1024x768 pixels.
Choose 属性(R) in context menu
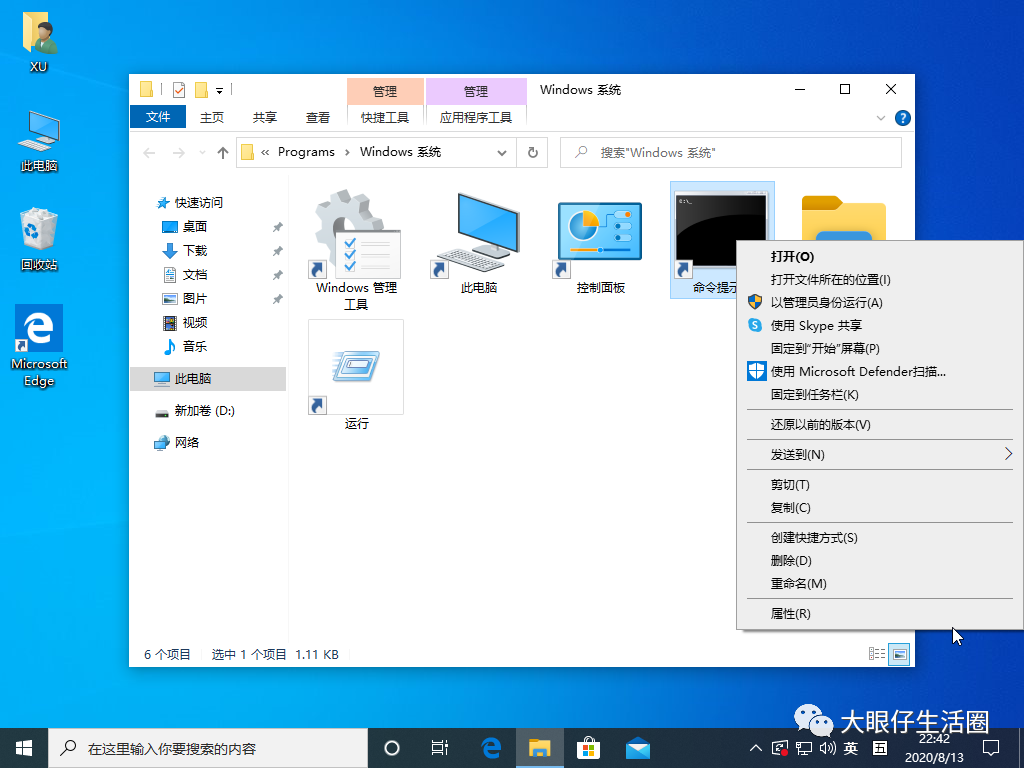(880, 613)
